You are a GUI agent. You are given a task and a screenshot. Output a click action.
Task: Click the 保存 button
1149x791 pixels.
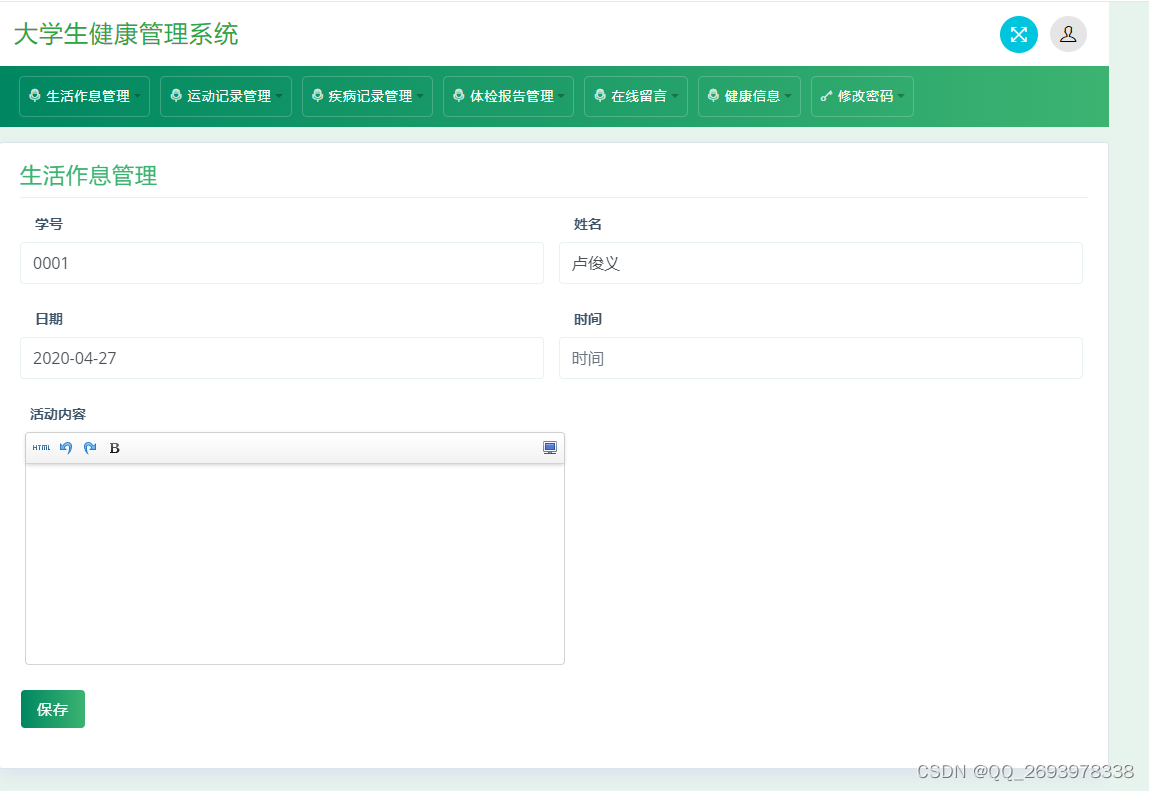pos(53,709)
